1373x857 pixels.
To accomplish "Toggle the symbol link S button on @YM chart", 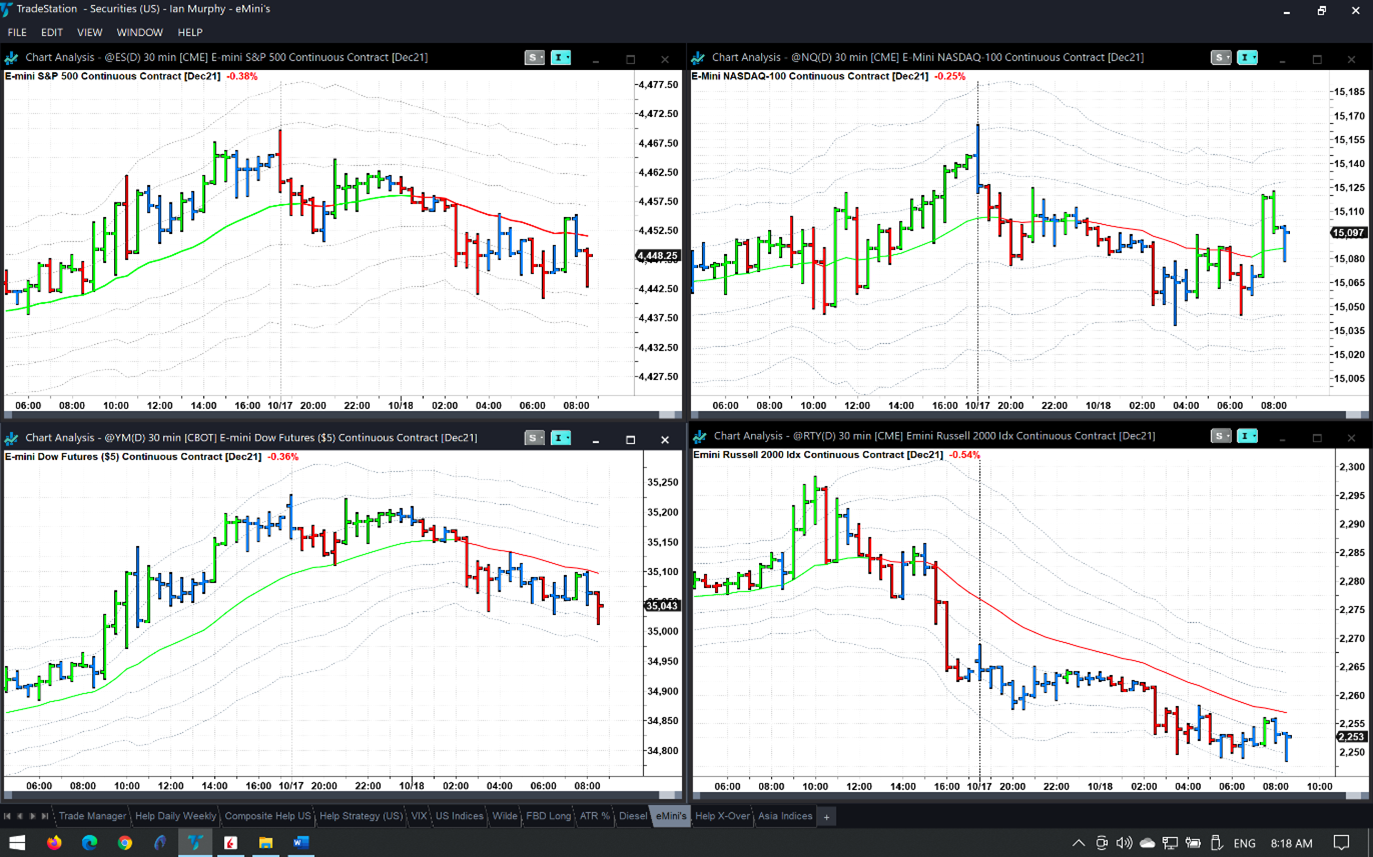I will coord(532,438).
